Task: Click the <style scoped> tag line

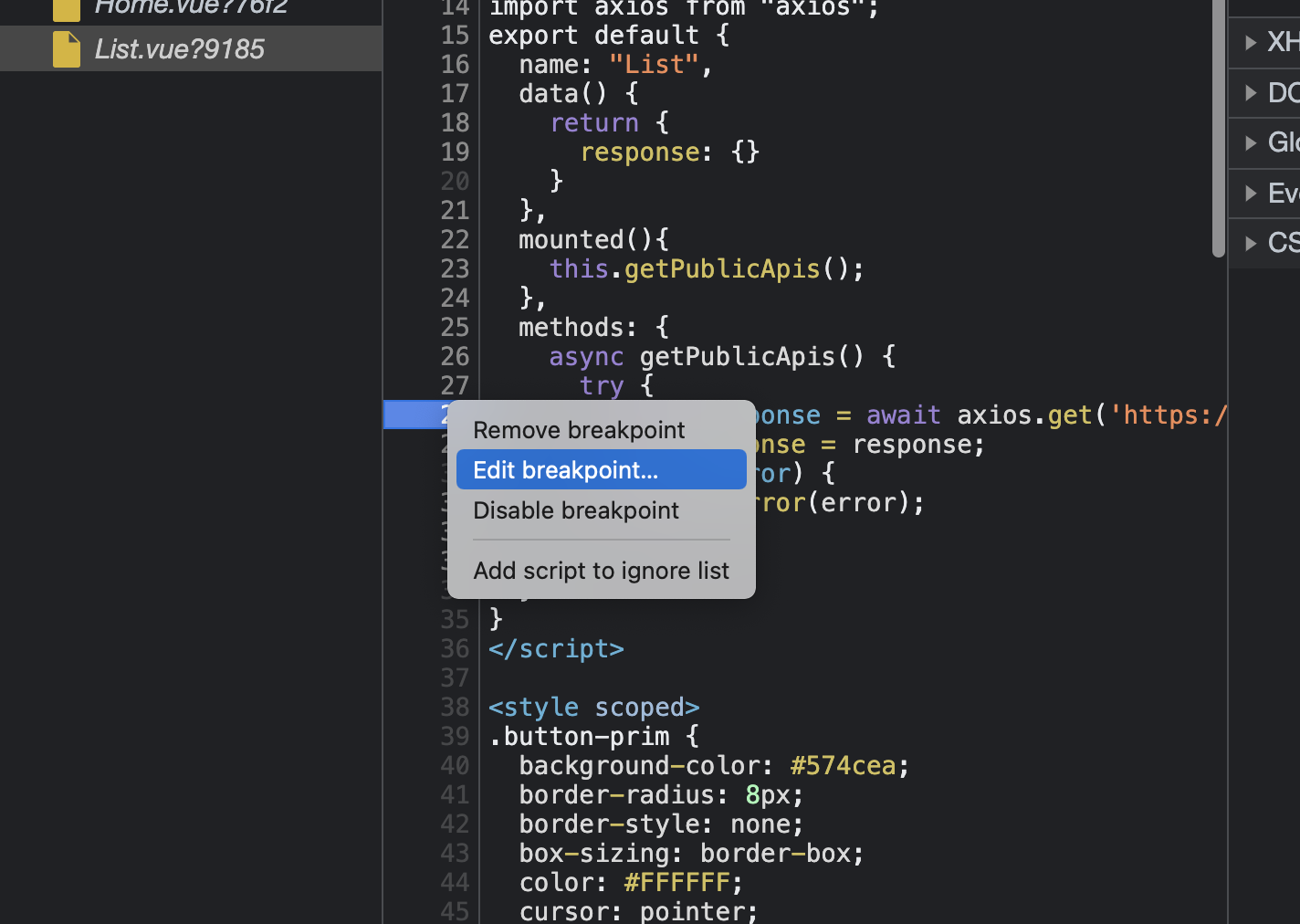Action: point(593,707)
